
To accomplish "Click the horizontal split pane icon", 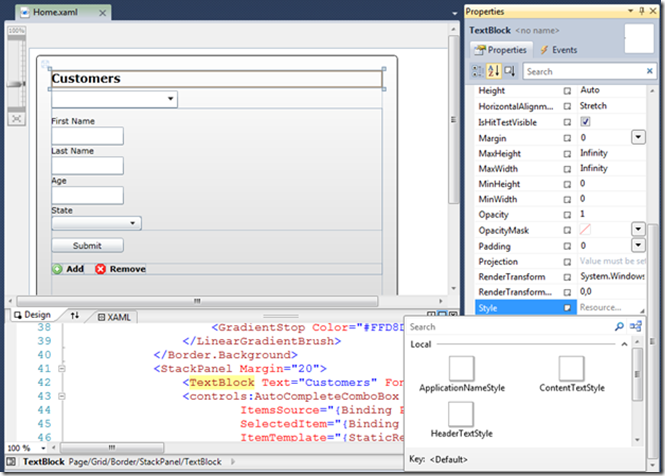I will pos(442,314).
